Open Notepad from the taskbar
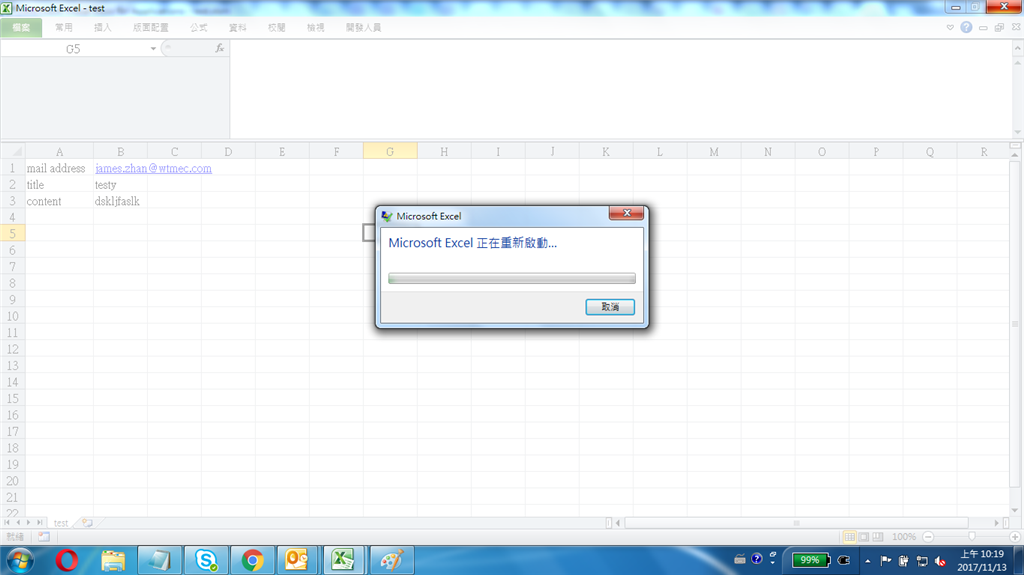Image resolution: width=1024 pixels, height=575 pixels. (159, 560)
